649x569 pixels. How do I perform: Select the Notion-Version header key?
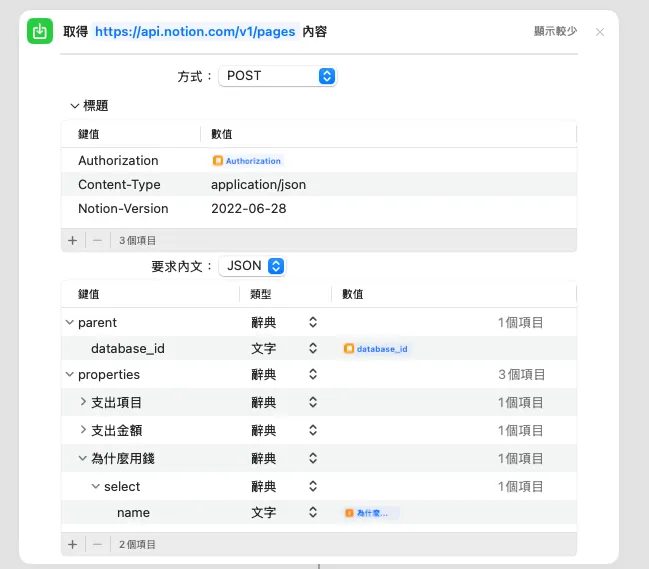point(123,209)
